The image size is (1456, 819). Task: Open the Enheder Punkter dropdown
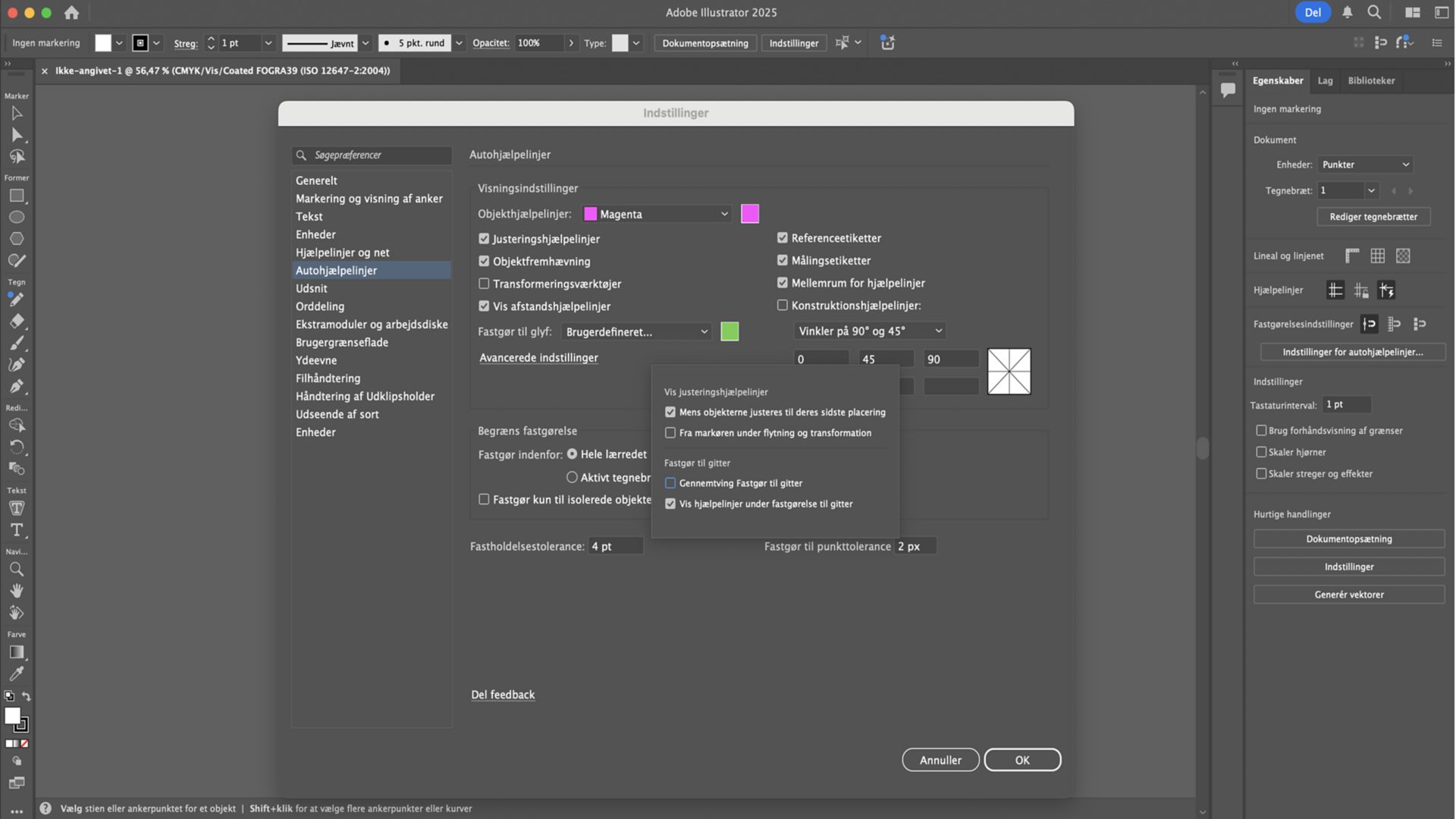(1365, 165)
